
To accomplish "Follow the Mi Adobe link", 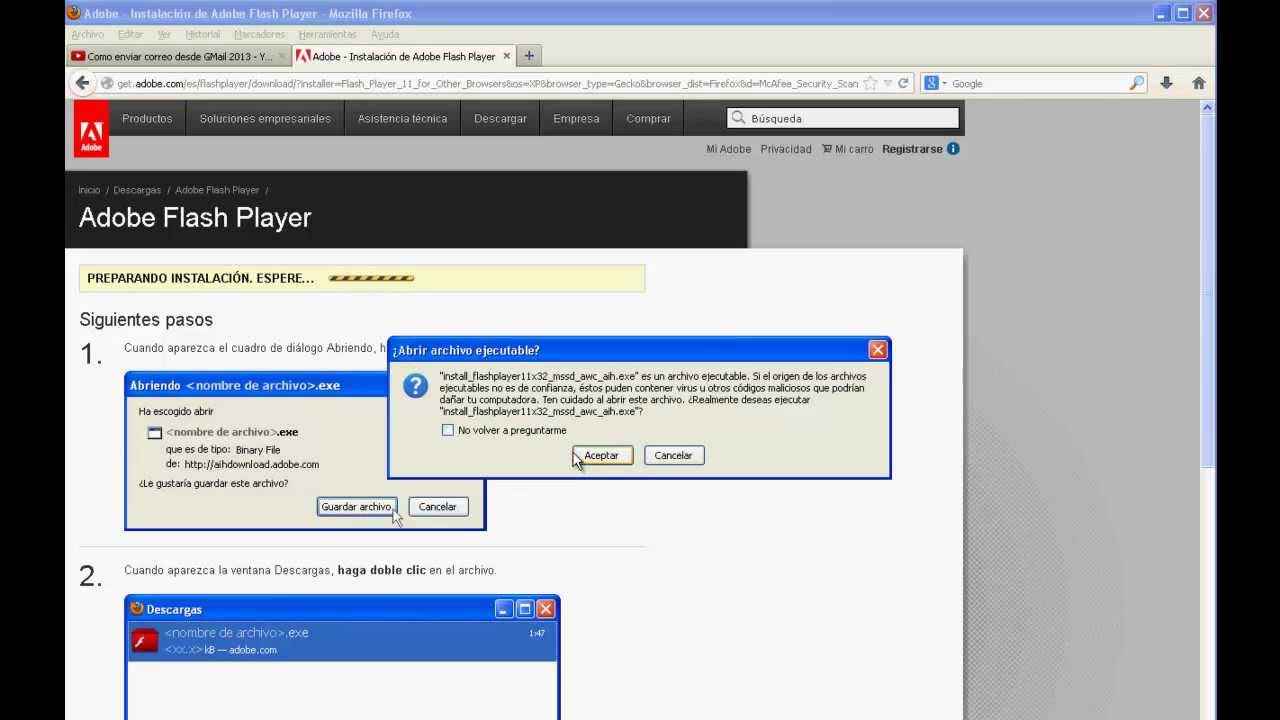I will pyautogui.click(x=728, y=149).
